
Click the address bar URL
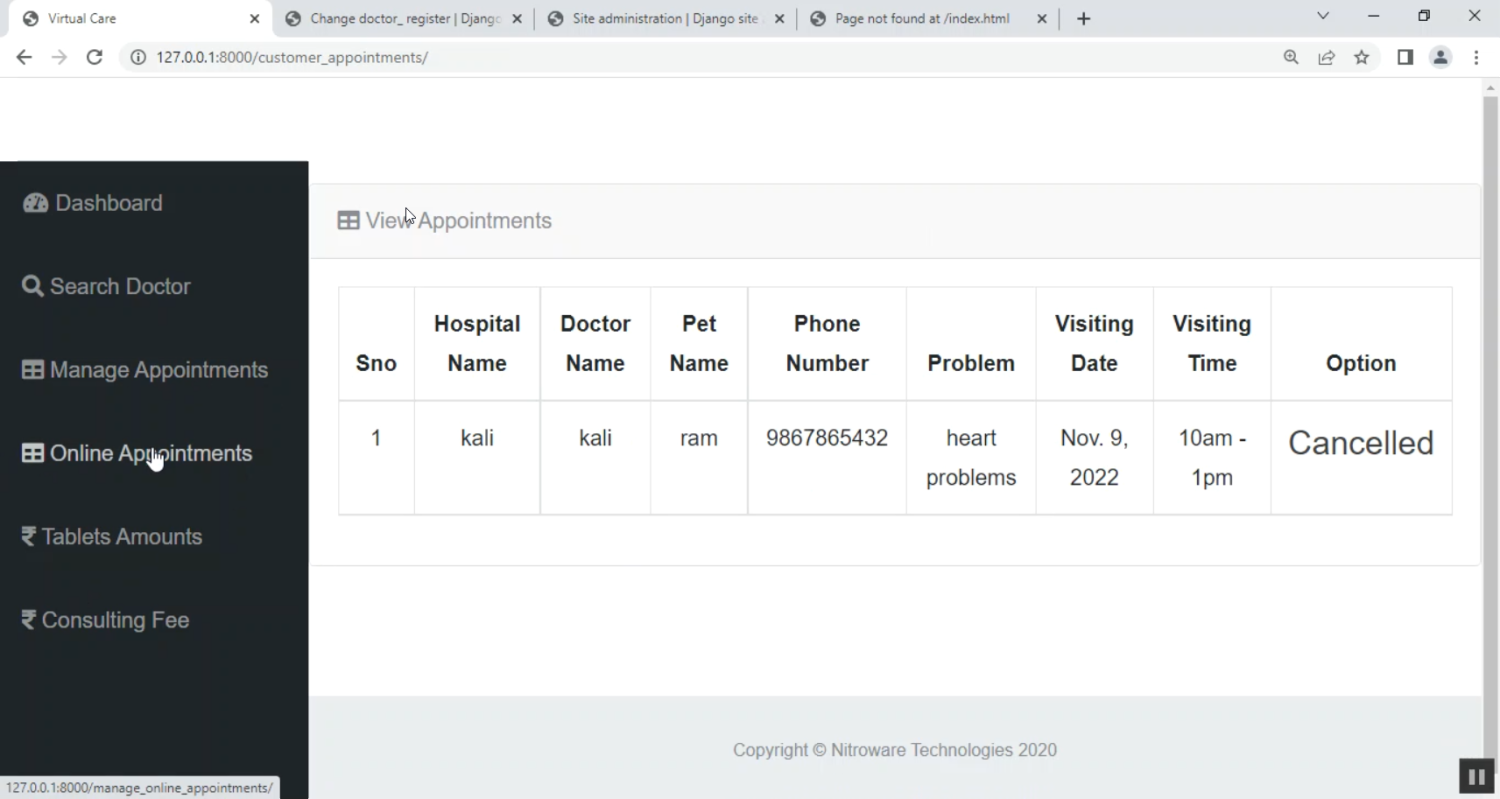[x=292, y=58]
